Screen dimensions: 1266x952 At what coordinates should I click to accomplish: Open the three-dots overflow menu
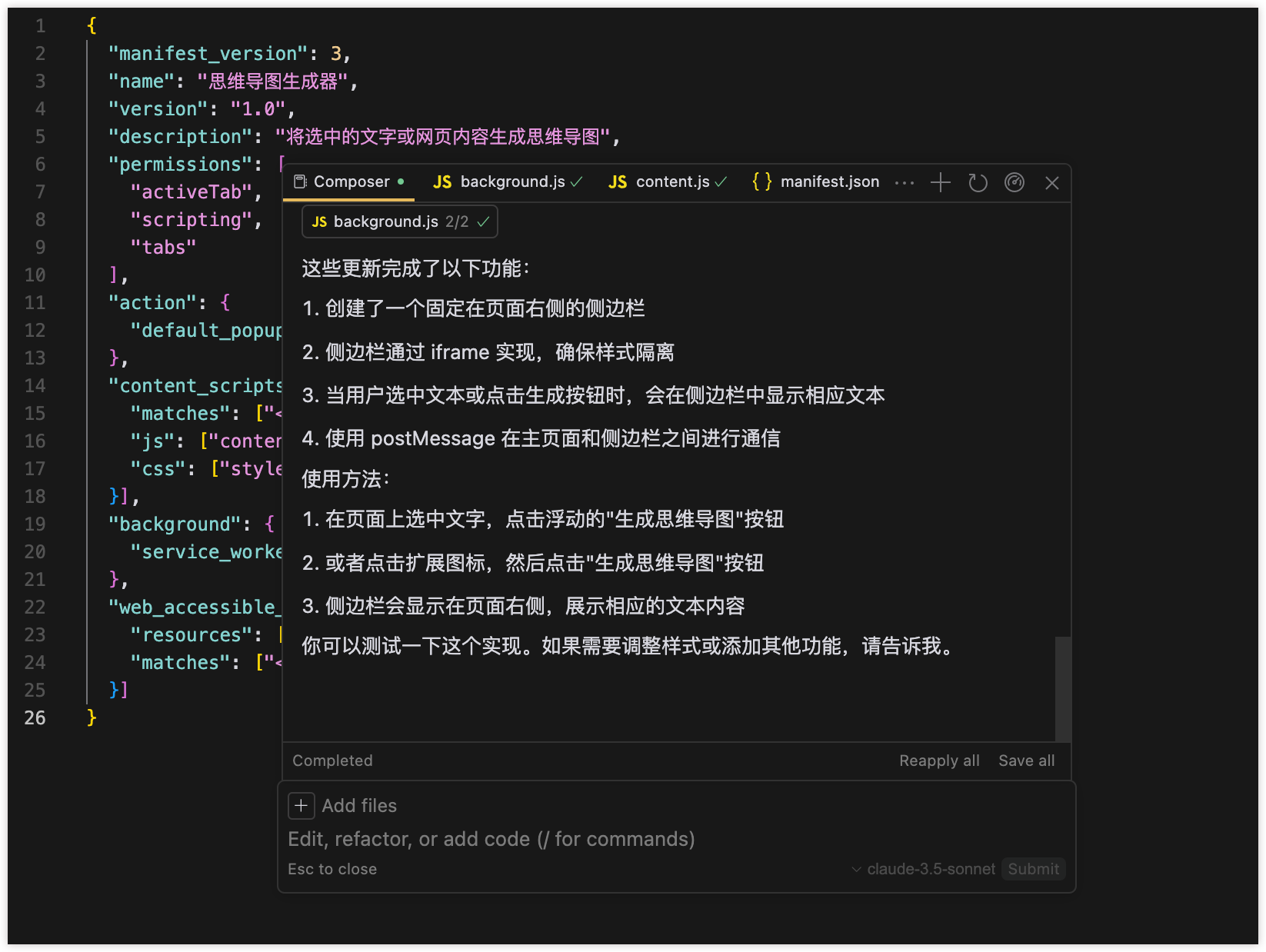(905, 182)
